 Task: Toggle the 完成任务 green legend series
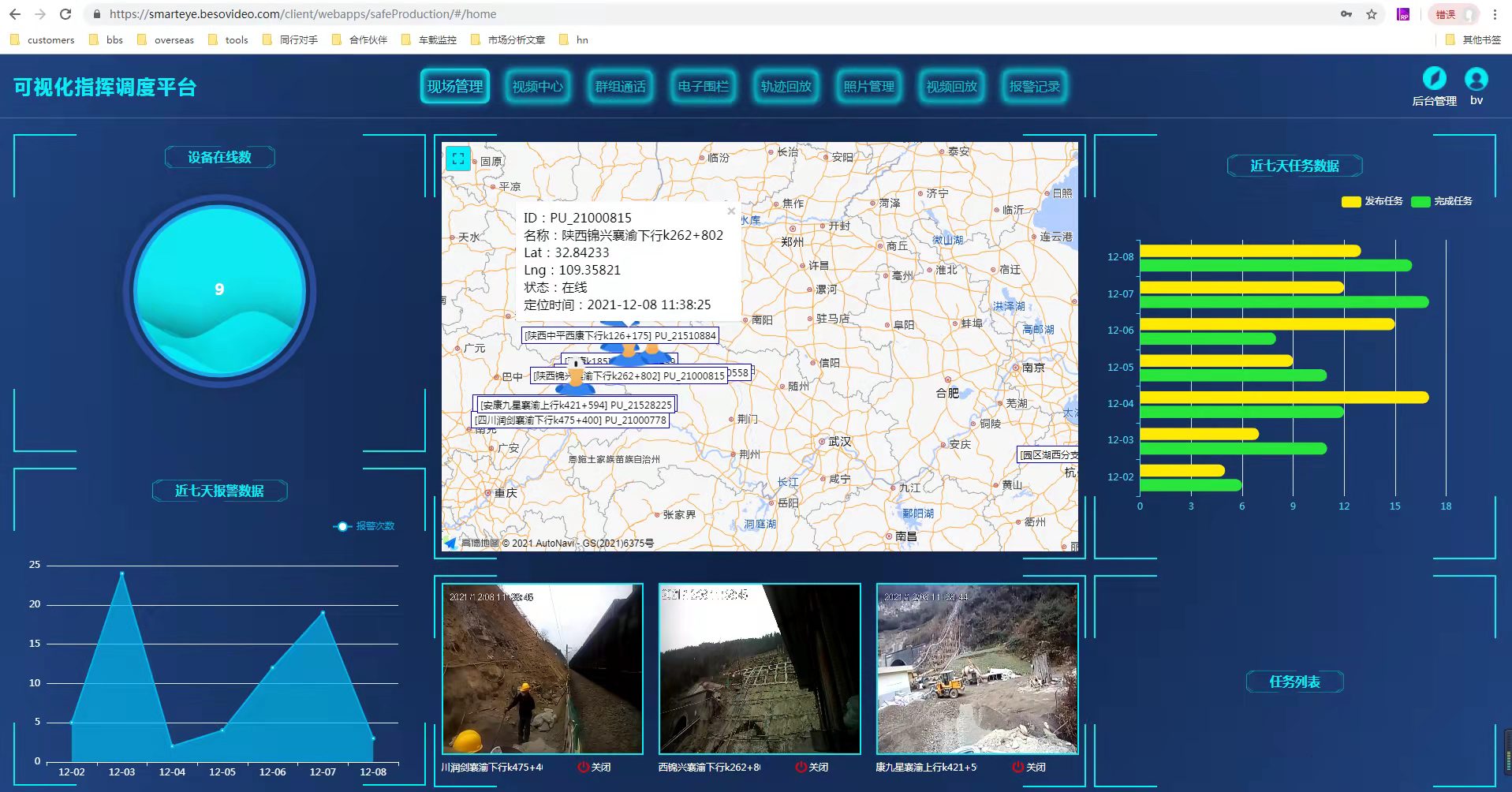pos(1442,201)
